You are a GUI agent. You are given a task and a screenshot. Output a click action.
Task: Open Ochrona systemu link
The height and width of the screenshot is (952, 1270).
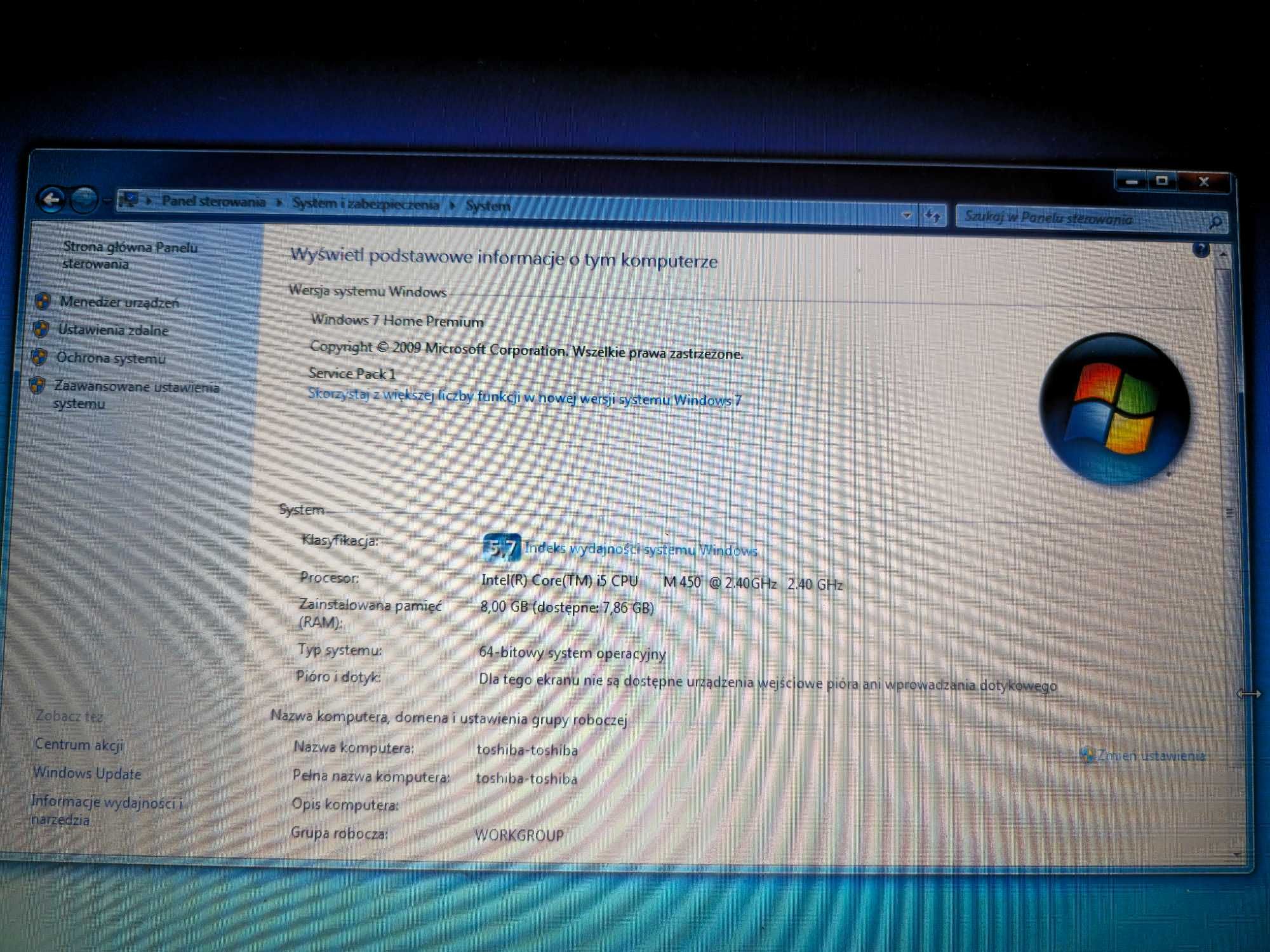click(110, 358)
